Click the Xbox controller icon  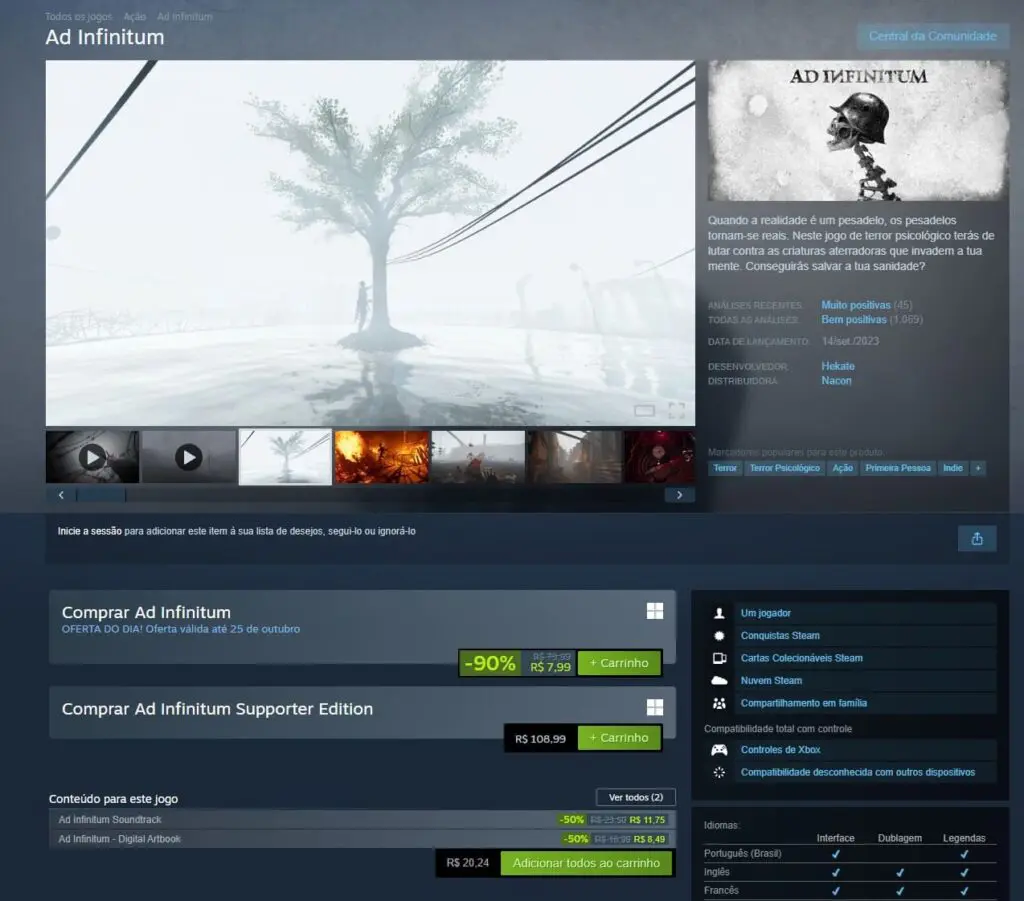tap(719, 750)
